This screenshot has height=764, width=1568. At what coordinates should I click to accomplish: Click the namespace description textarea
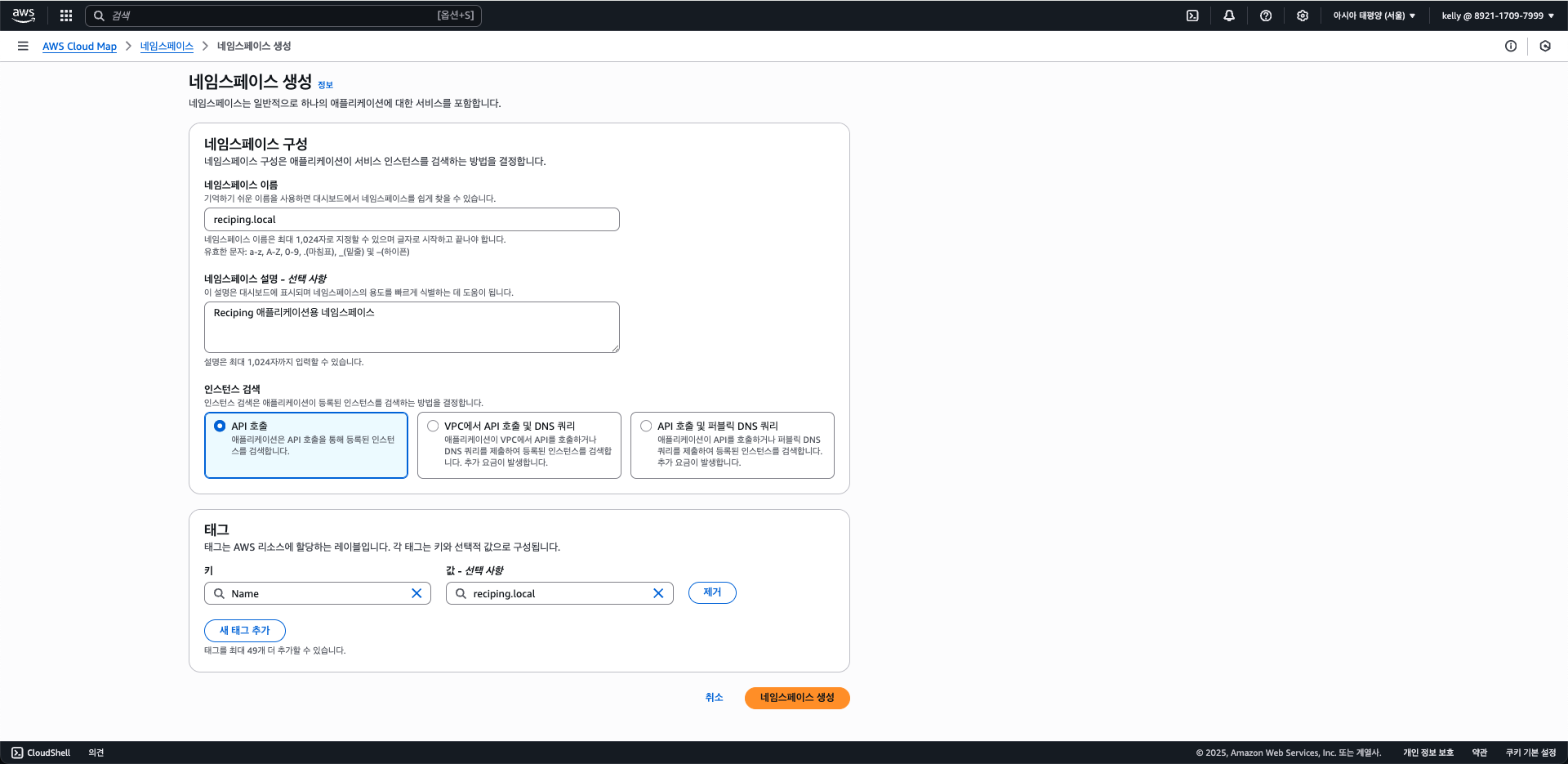click(x=412, y=328)
